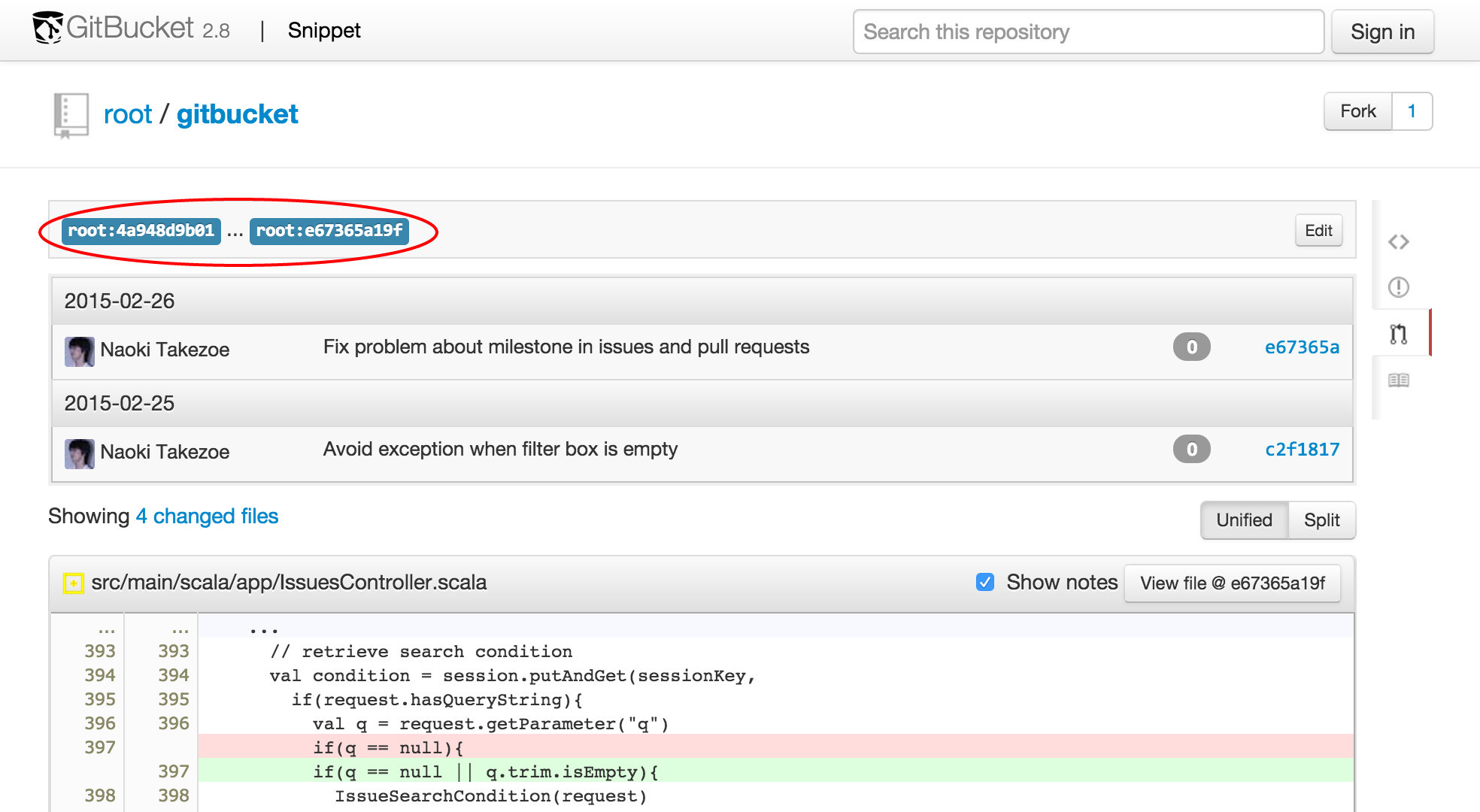Open commit e67365a
The width and height of the screenshot is (1480, 812).
tap(1302, 347)
